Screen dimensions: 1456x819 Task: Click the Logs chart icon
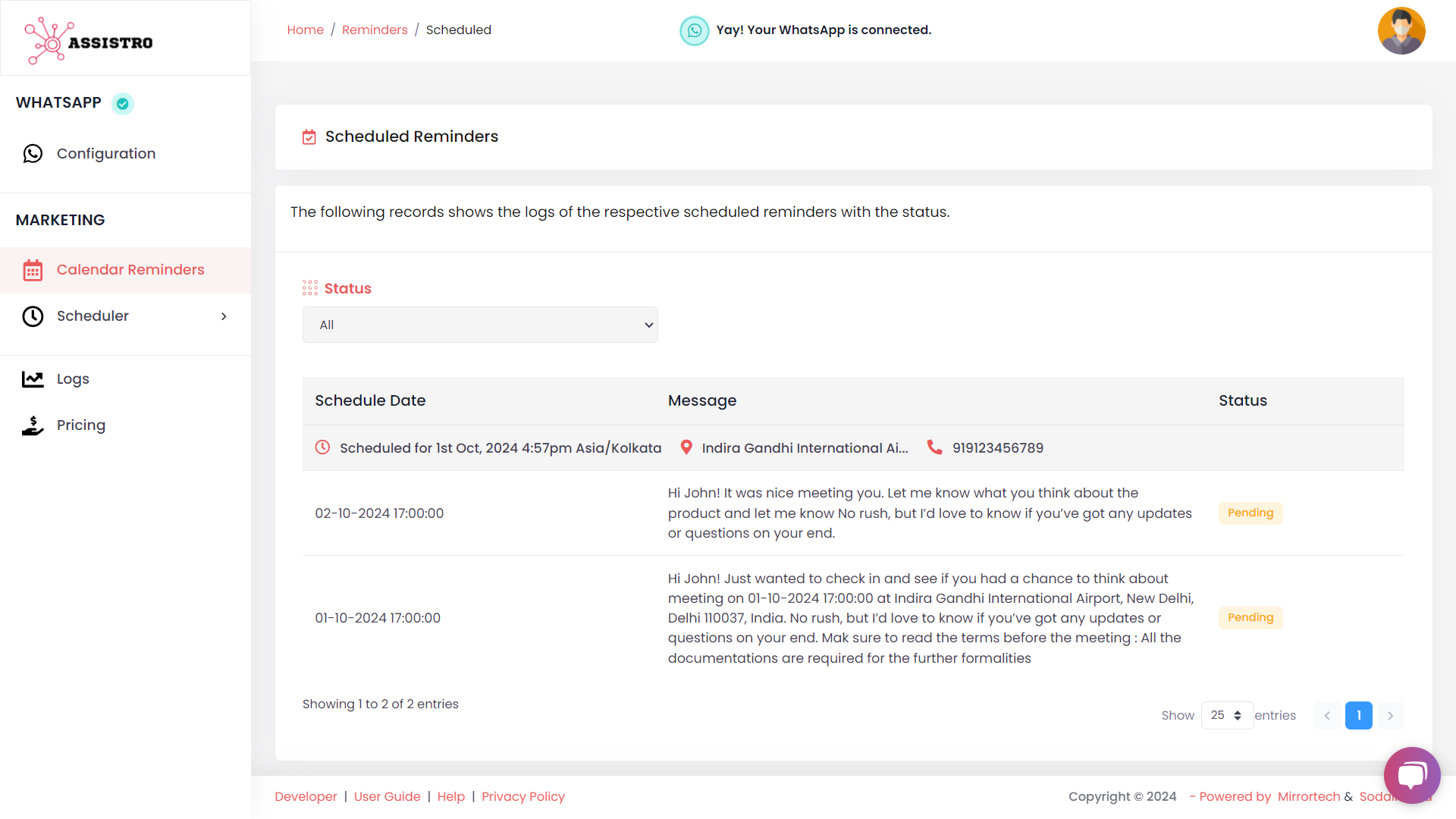coord(33,379)
